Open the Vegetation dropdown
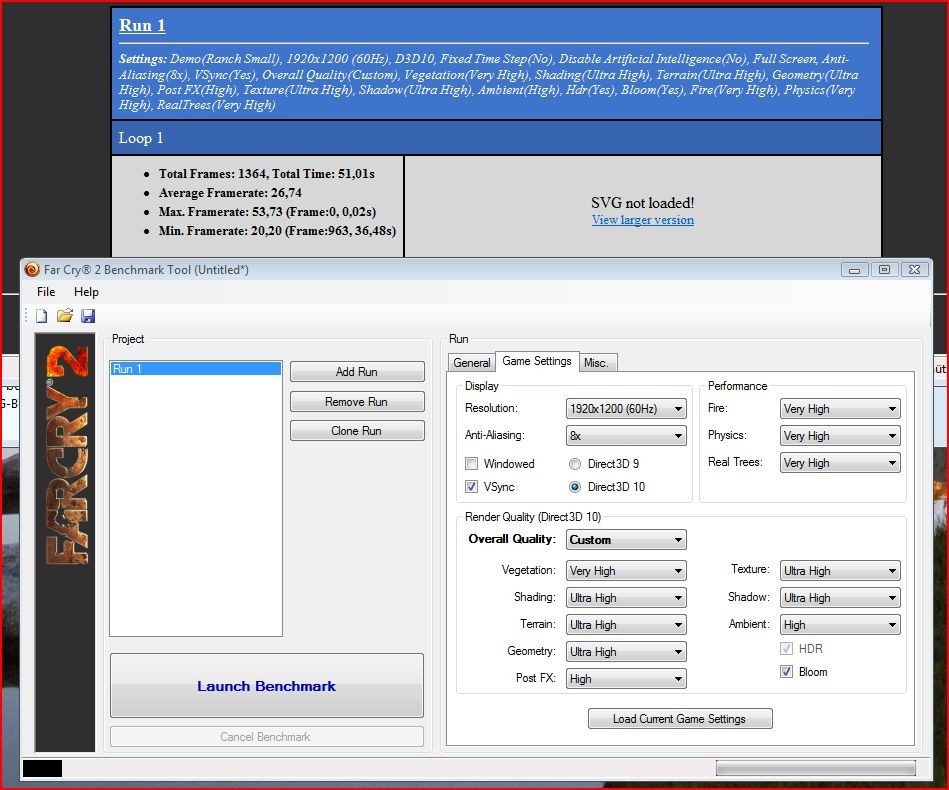The image size is (949, 790). [x=626, y=571]
